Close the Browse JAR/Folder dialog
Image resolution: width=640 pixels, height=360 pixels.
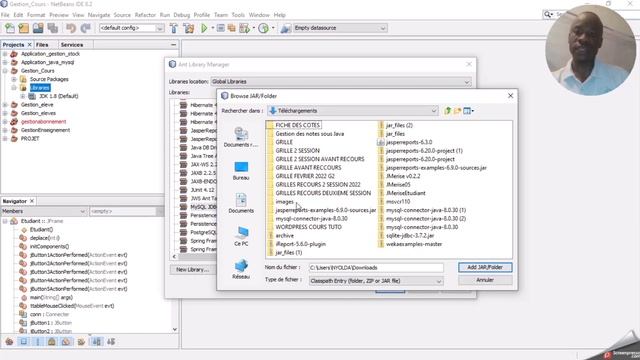(x=510, y=96)
